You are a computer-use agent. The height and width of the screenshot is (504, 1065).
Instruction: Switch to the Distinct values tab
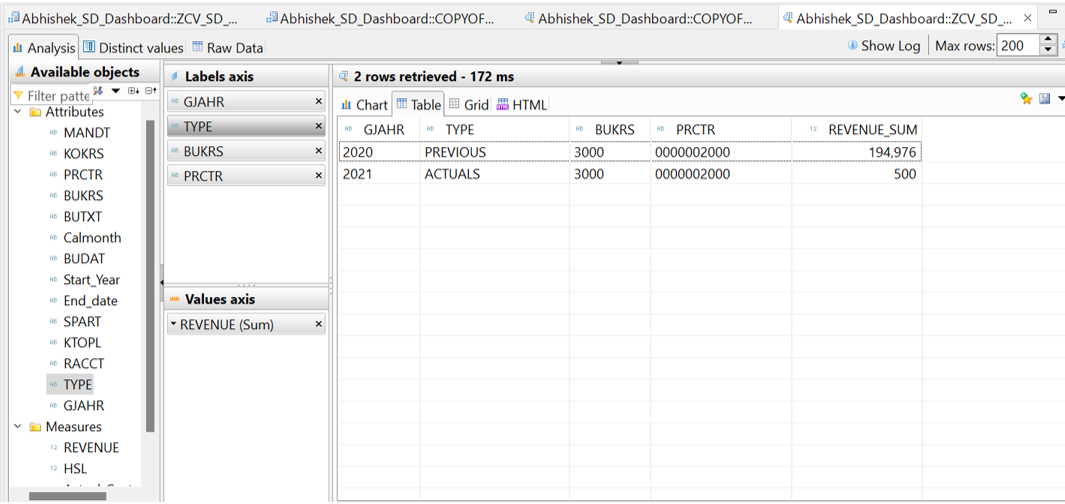[133, 47]
